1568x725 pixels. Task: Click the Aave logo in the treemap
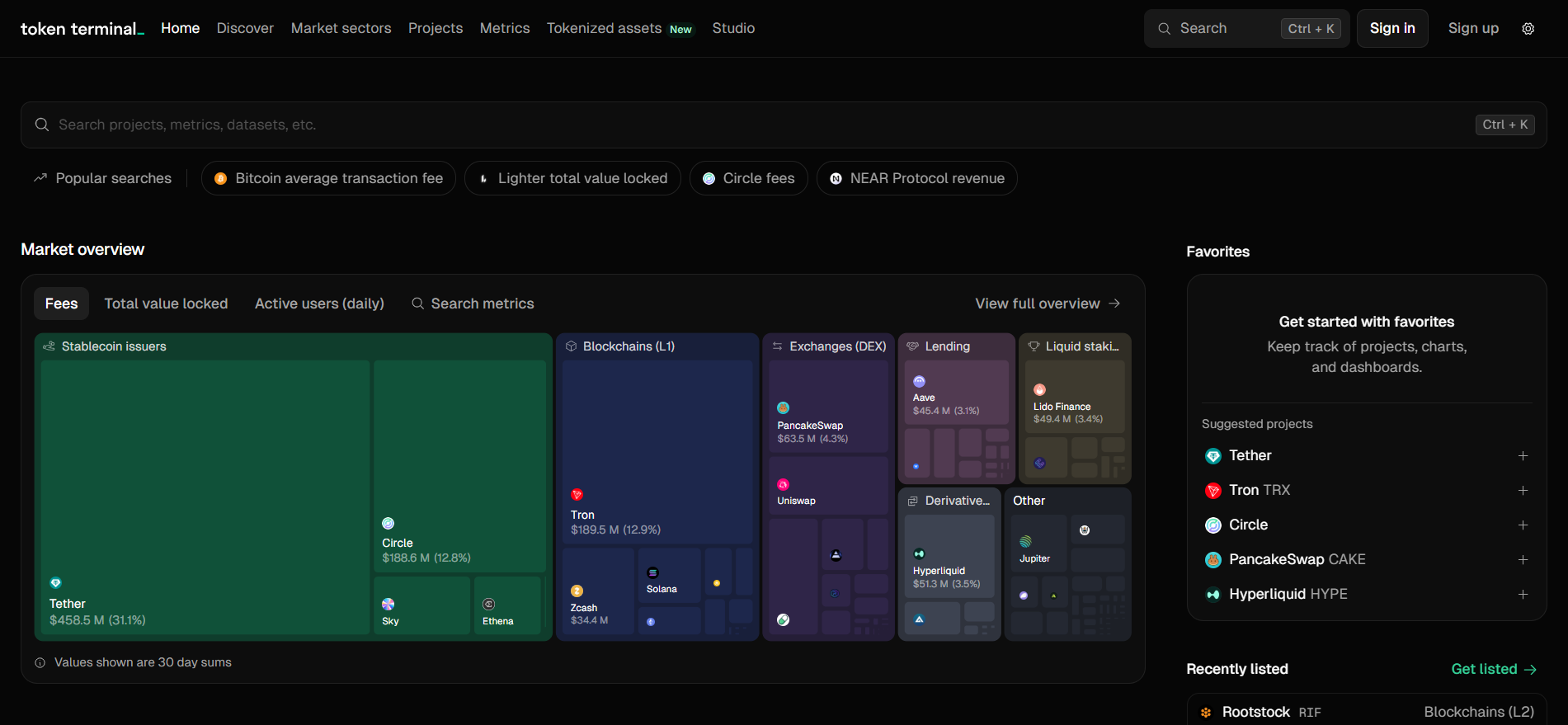920,381
